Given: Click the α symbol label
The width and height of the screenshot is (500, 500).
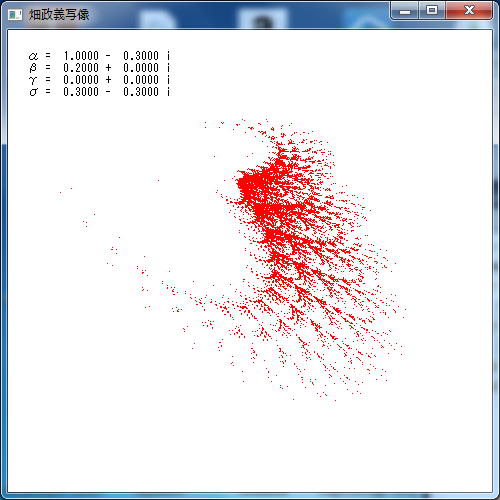Looking at the screenshot, I should click(33, 56).
